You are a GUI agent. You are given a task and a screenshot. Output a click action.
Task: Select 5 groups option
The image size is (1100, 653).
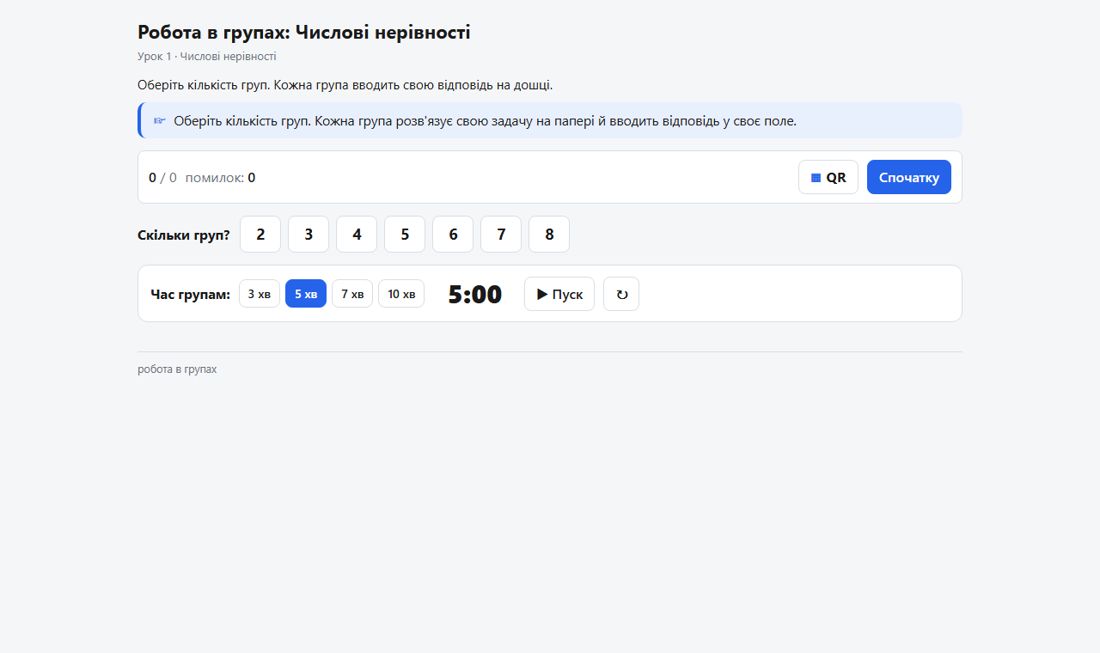(405, 234)
